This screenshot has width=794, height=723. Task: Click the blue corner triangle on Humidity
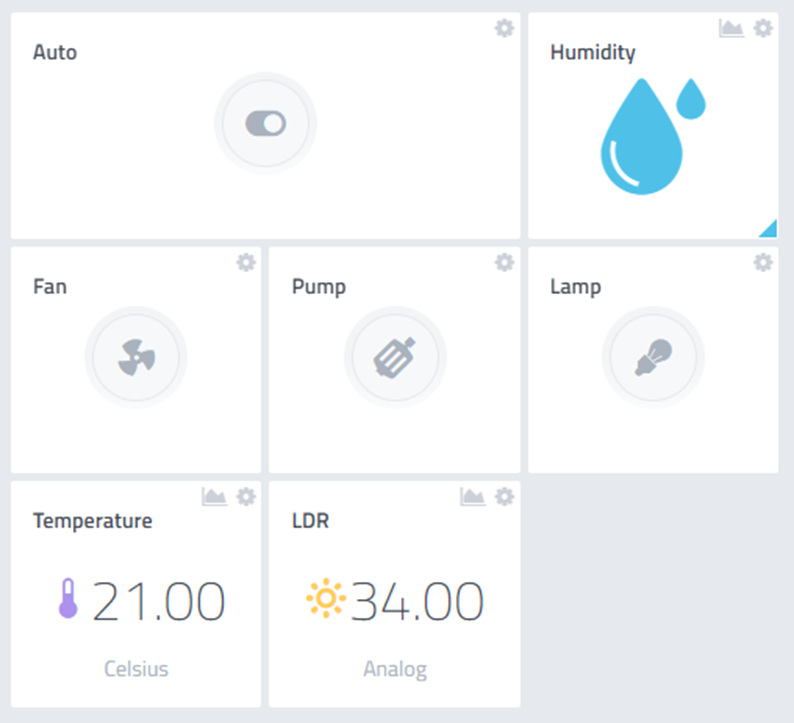[770, 230]
